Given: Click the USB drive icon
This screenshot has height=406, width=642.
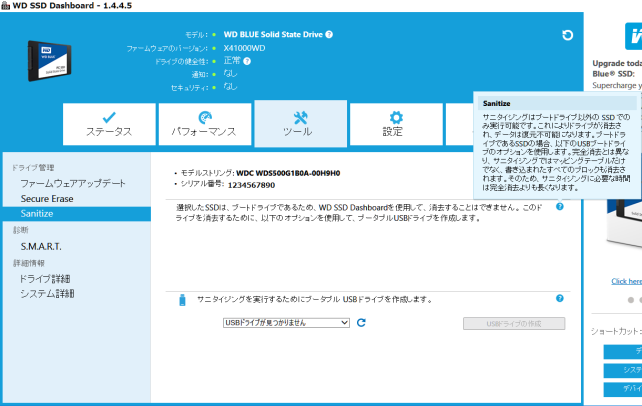Looking at the screenshot, I should click(182, 300).
